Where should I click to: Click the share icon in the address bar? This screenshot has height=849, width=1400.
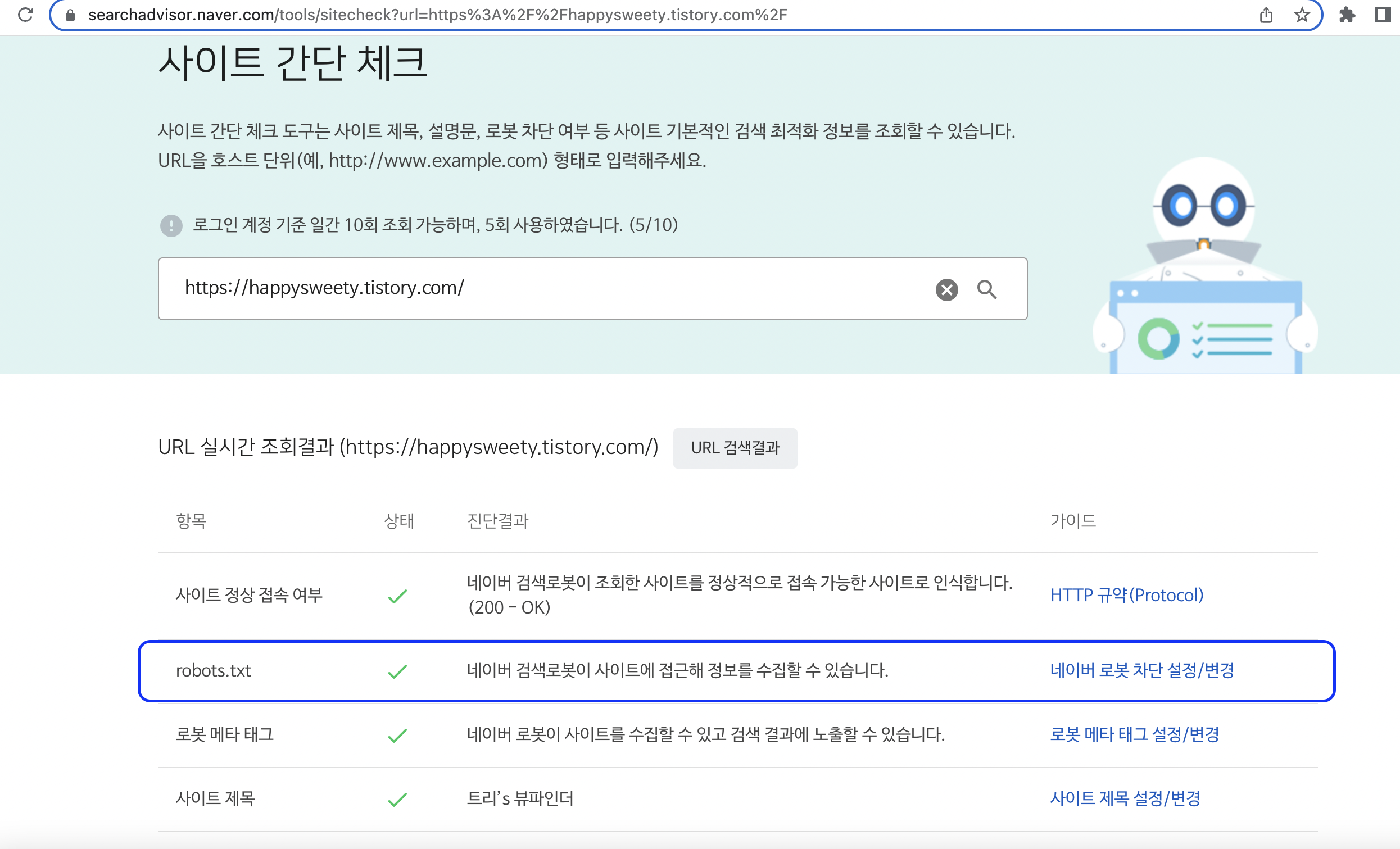pos(1266,15)
